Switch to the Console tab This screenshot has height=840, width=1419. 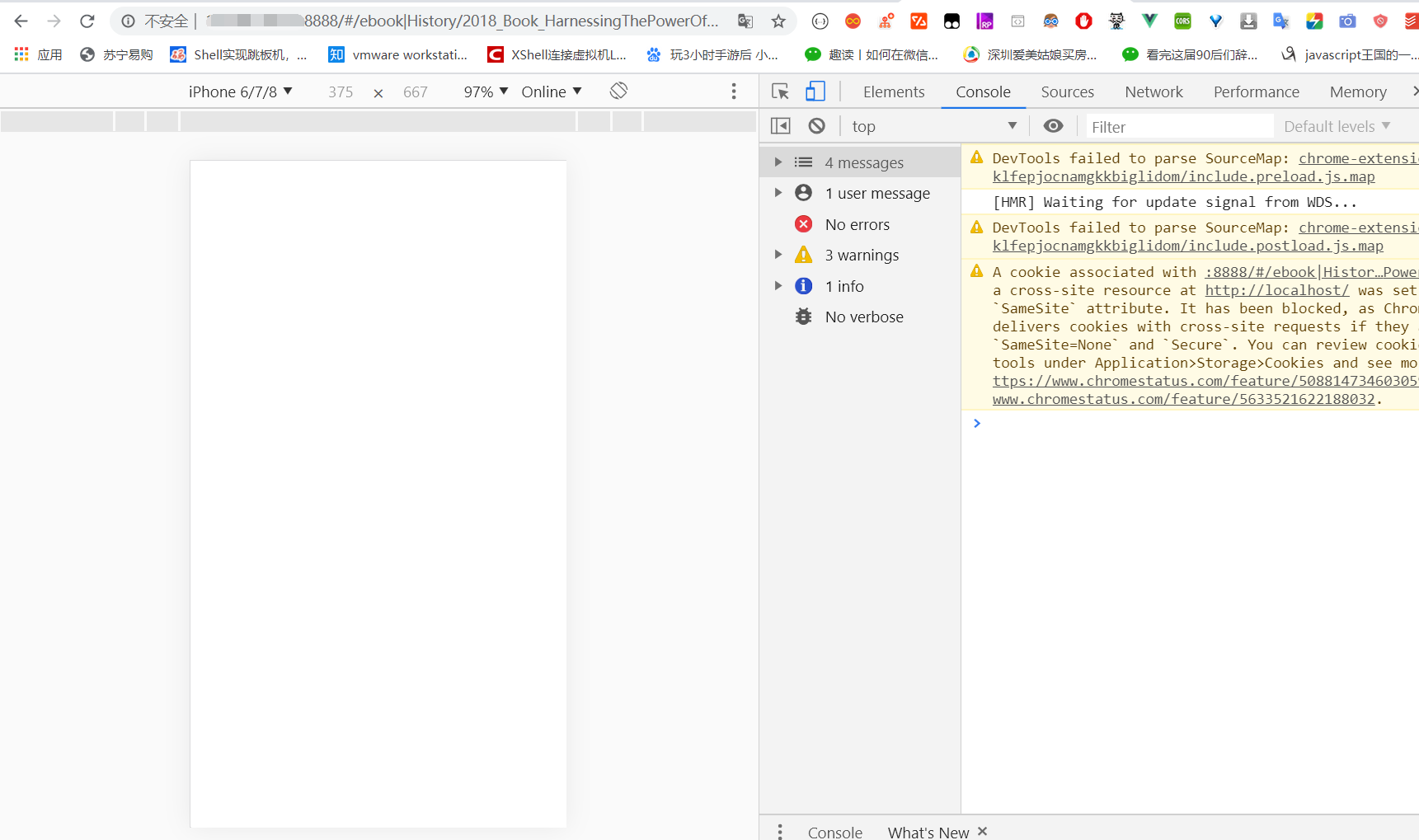[983, 92]
